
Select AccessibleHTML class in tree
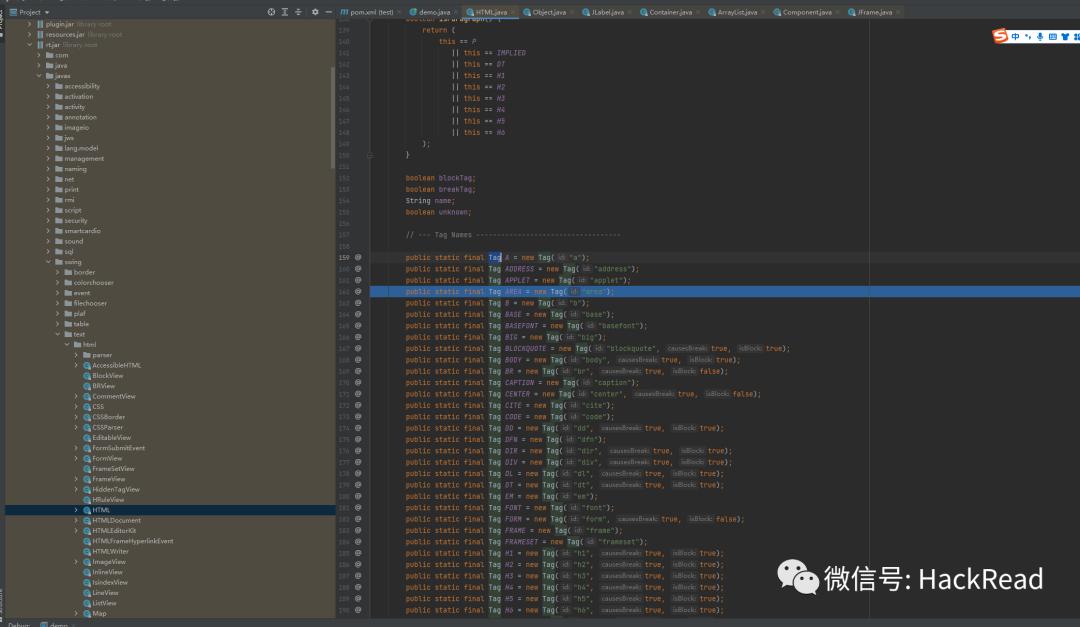coord(116,365)
